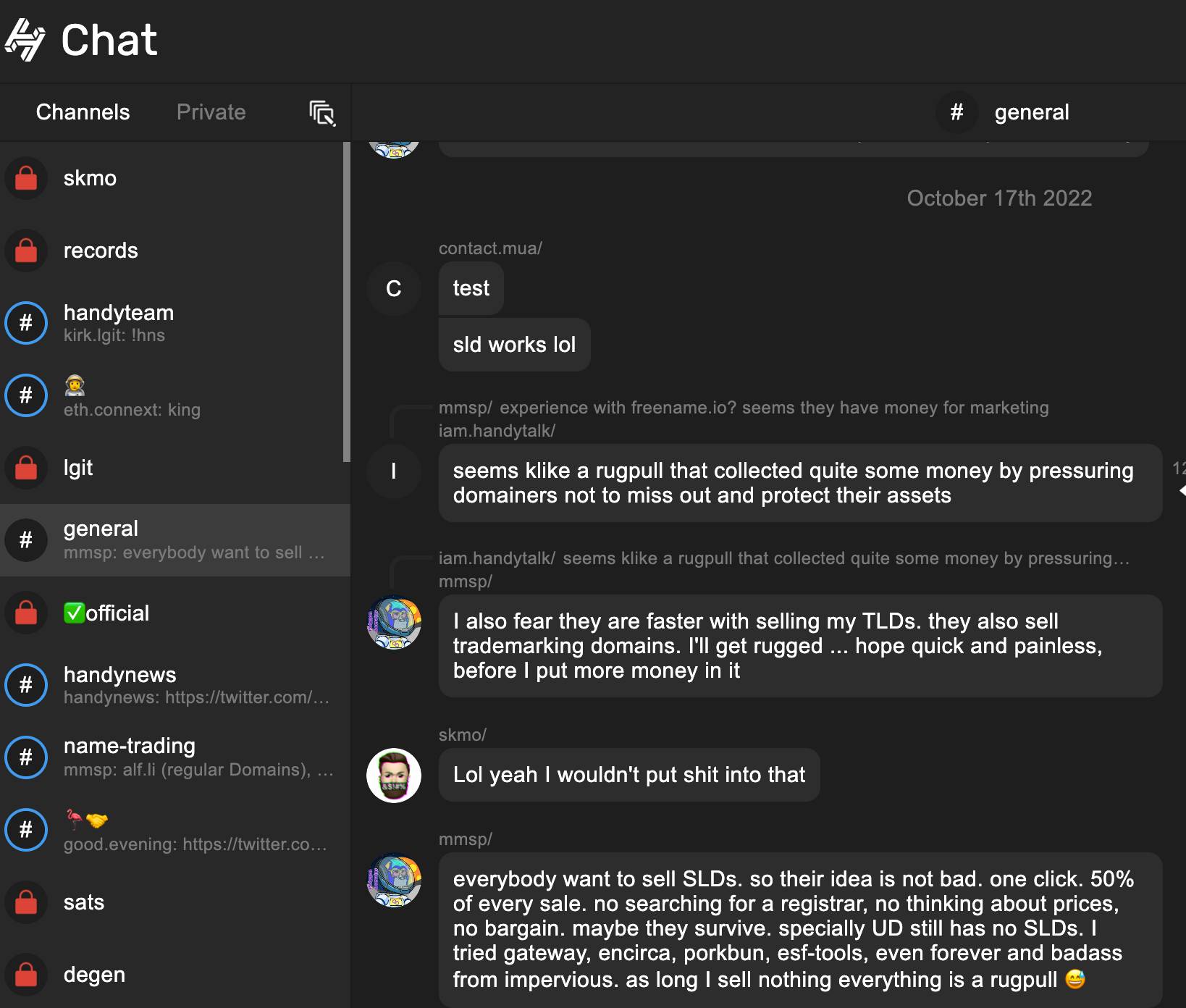Screen dimensions: 1186x1008
Task: Click the lock icon for lgit channel
Action: tap(26, 468)
